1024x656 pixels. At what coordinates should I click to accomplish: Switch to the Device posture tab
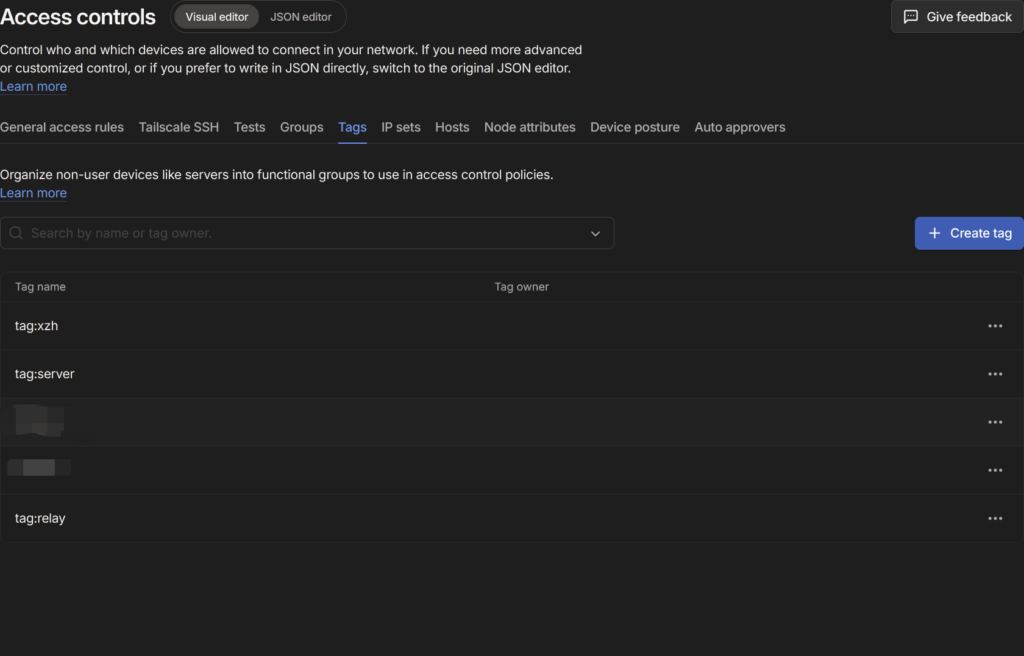pos(634,127)
